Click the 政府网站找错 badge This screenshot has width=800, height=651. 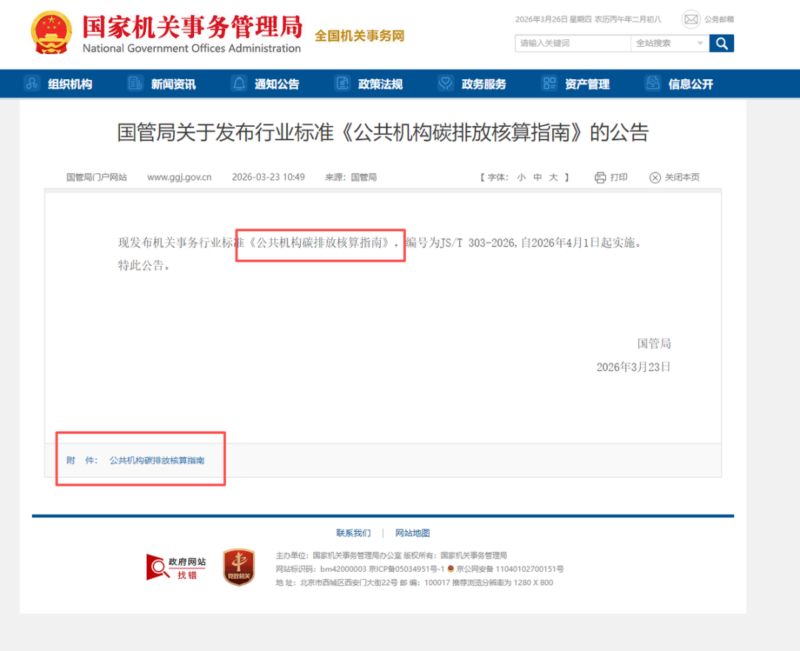click(171, 567)
